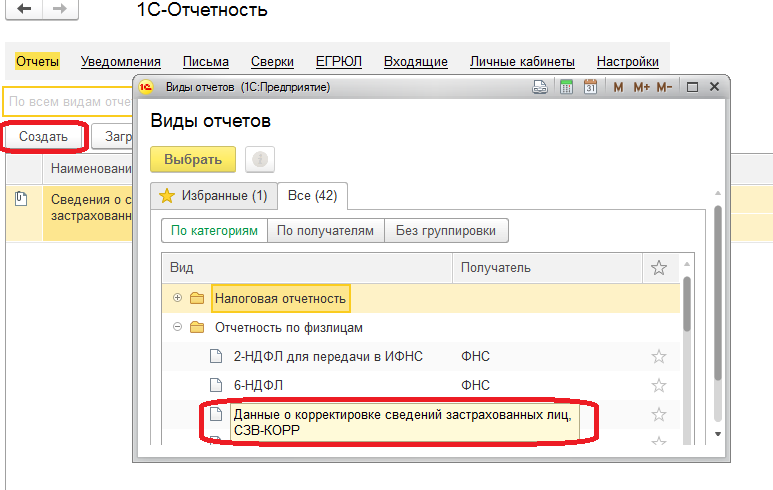Screen dimensions: 773x490
Task: Click the document icon of 6-НДФЛ row
Action: pyautogui.click(x=216, y=385)
